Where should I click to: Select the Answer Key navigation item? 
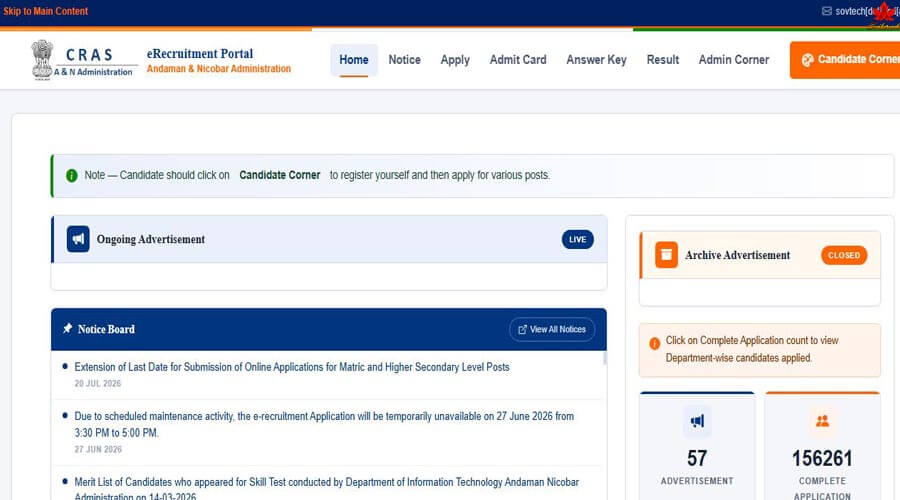point(596,60)
